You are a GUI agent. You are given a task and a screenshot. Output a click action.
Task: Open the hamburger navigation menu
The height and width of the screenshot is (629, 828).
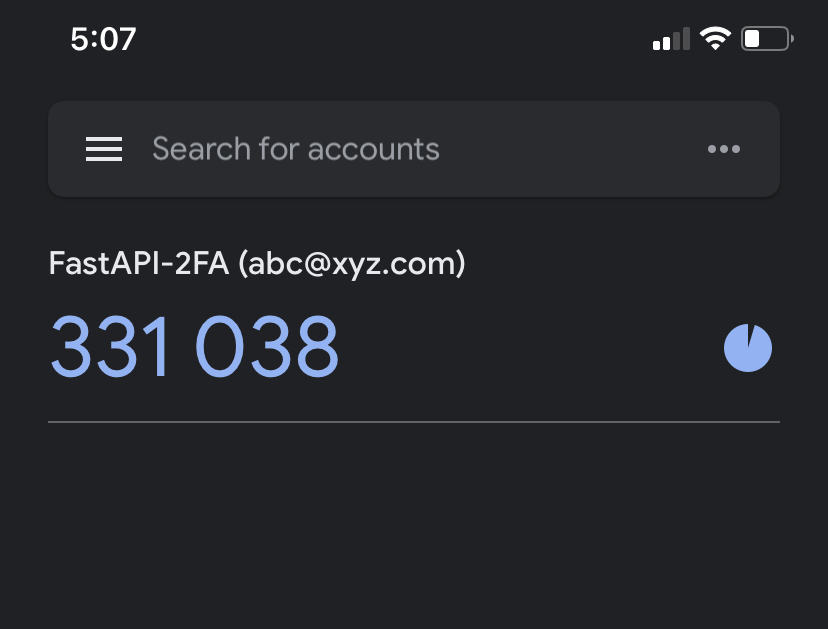[104, 150]
